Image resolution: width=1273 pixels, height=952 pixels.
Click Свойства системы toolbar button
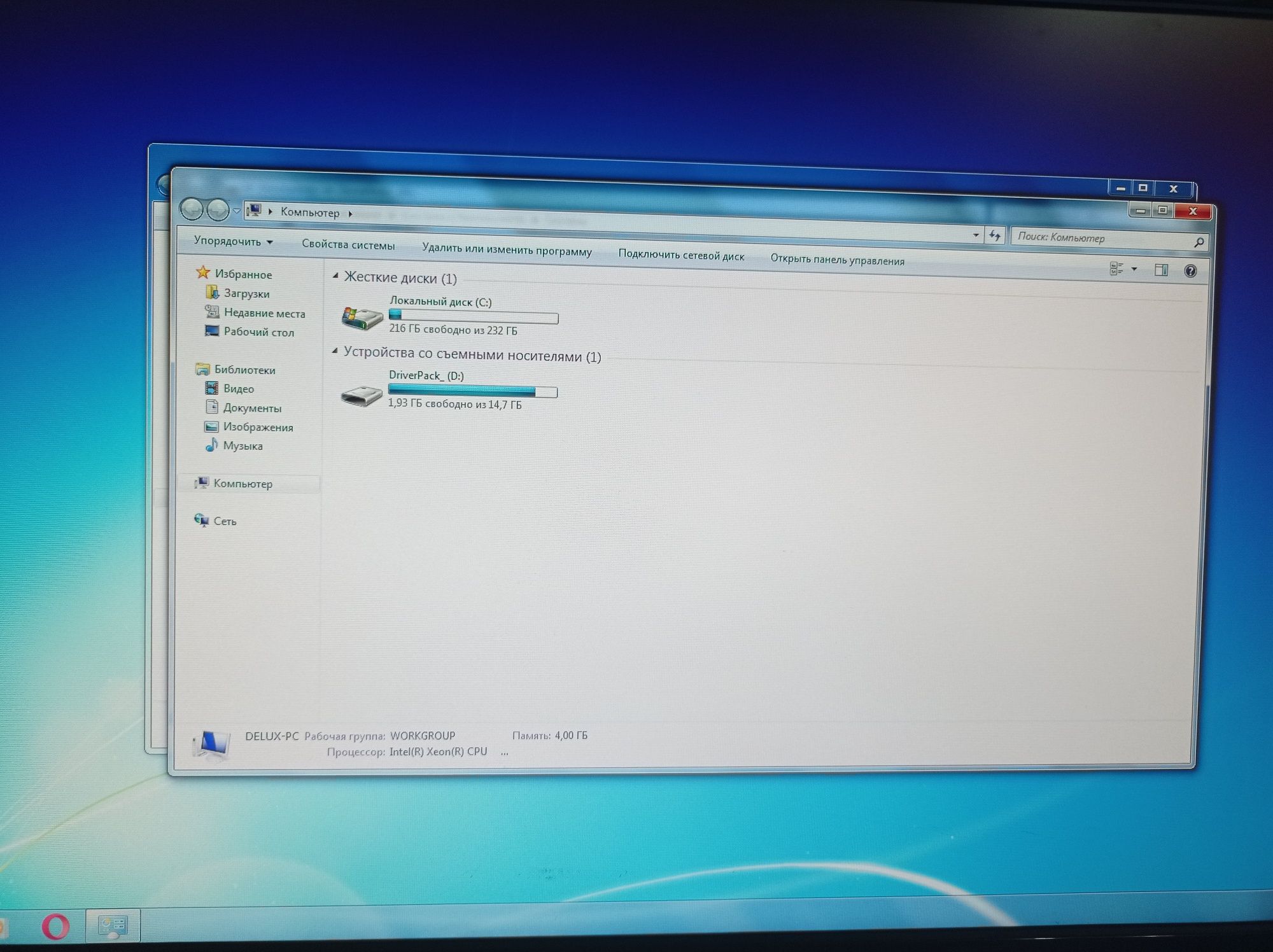(348, 245)
